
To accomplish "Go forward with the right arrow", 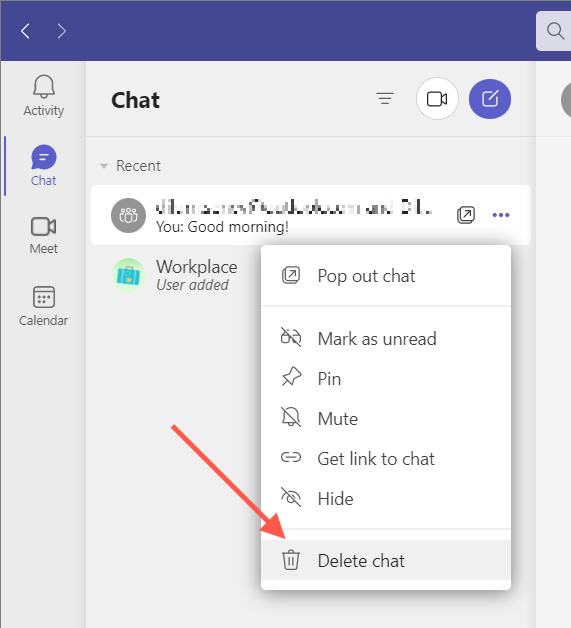I will [61, 31].
